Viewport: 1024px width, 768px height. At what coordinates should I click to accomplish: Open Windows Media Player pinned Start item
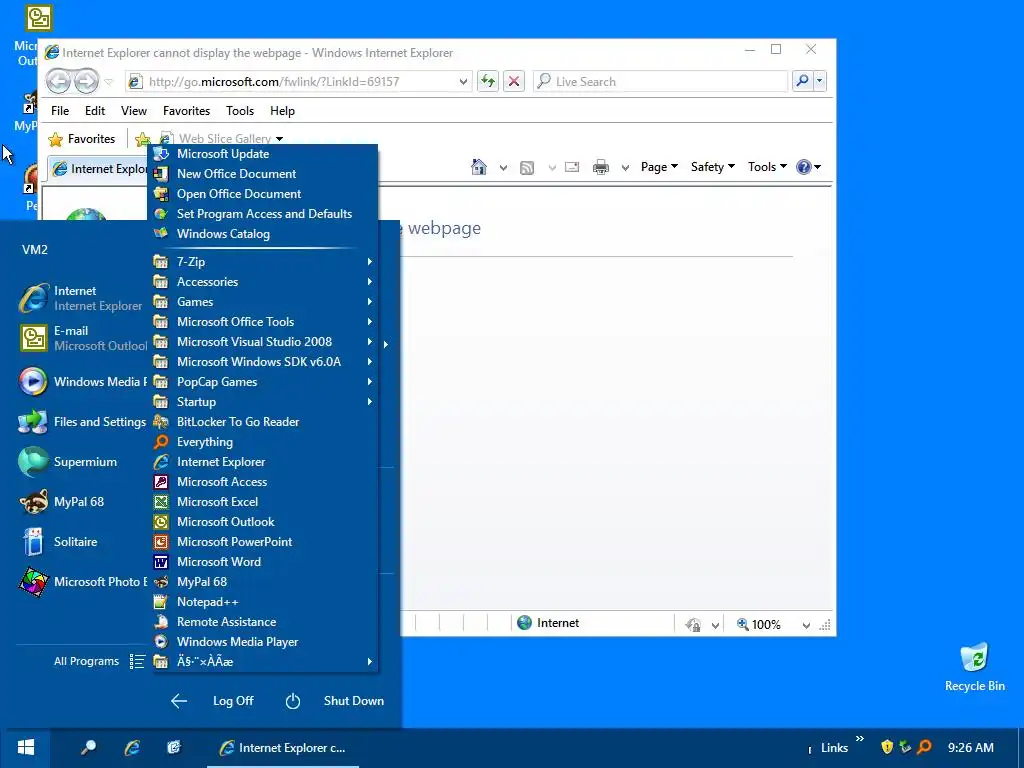tap(82, 382)
